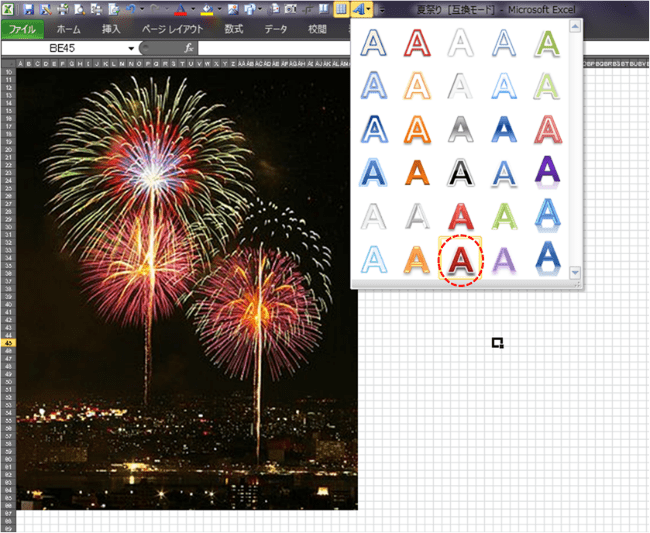Pick the orange gradient WordArt in the bottom row
The width and height of the screenshot is (650, 533).
(x=417, y=259)
